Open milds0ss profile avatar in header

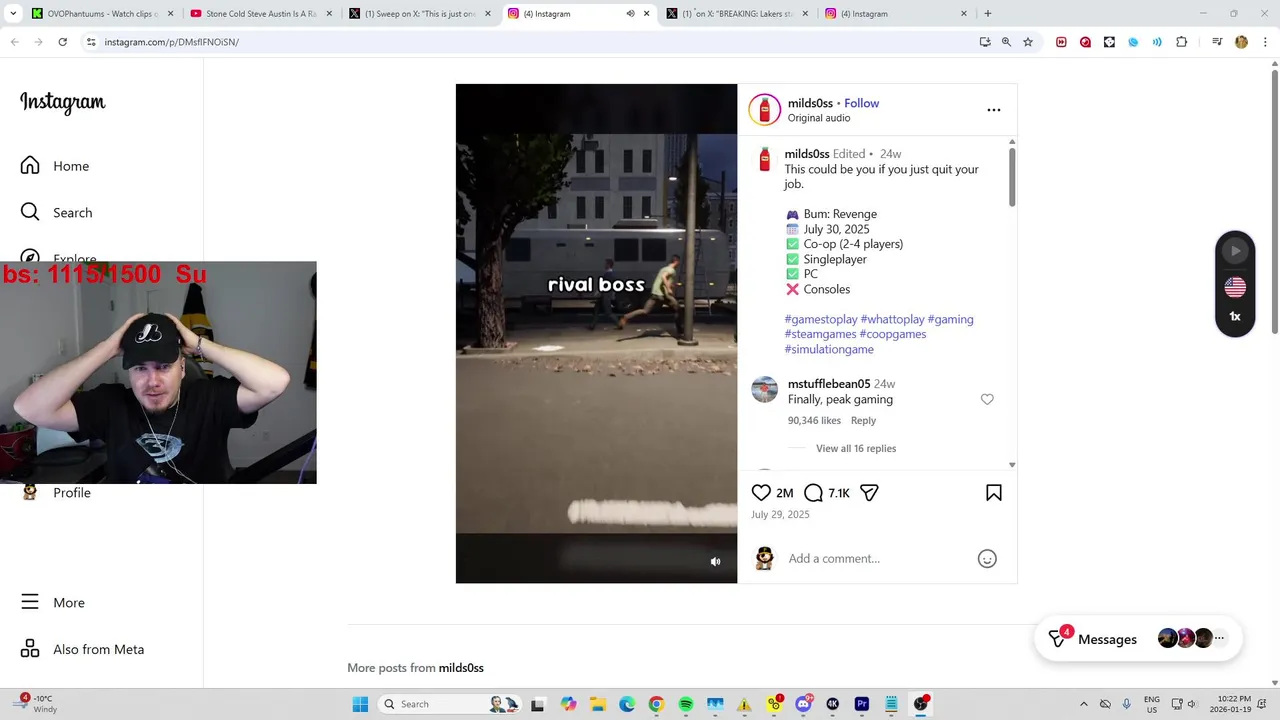pos(764,109)
